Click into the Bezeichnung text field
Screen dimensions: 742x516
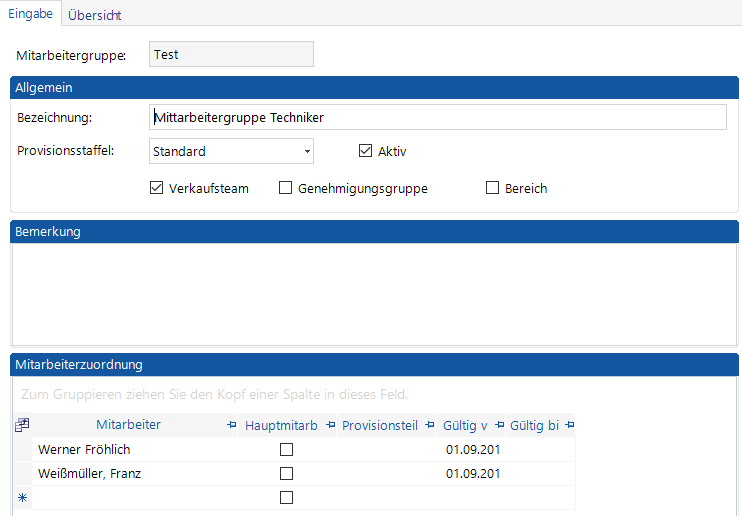[x=436, y=118]
